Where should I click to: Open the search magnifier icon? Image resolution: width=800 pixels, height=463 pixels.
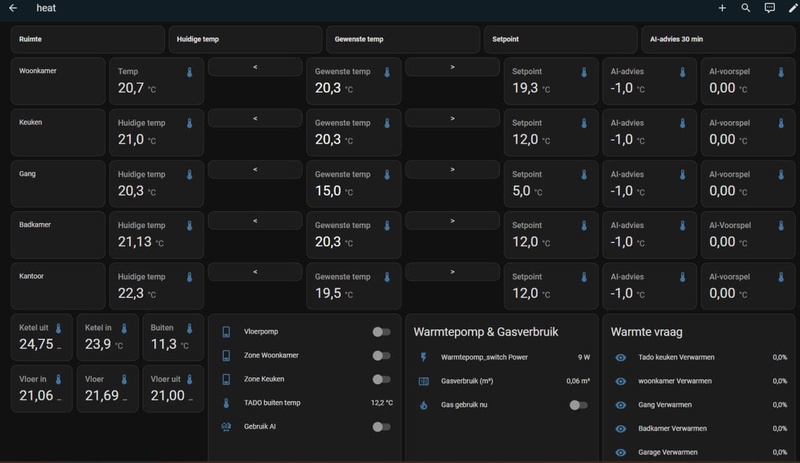point(746,8)
